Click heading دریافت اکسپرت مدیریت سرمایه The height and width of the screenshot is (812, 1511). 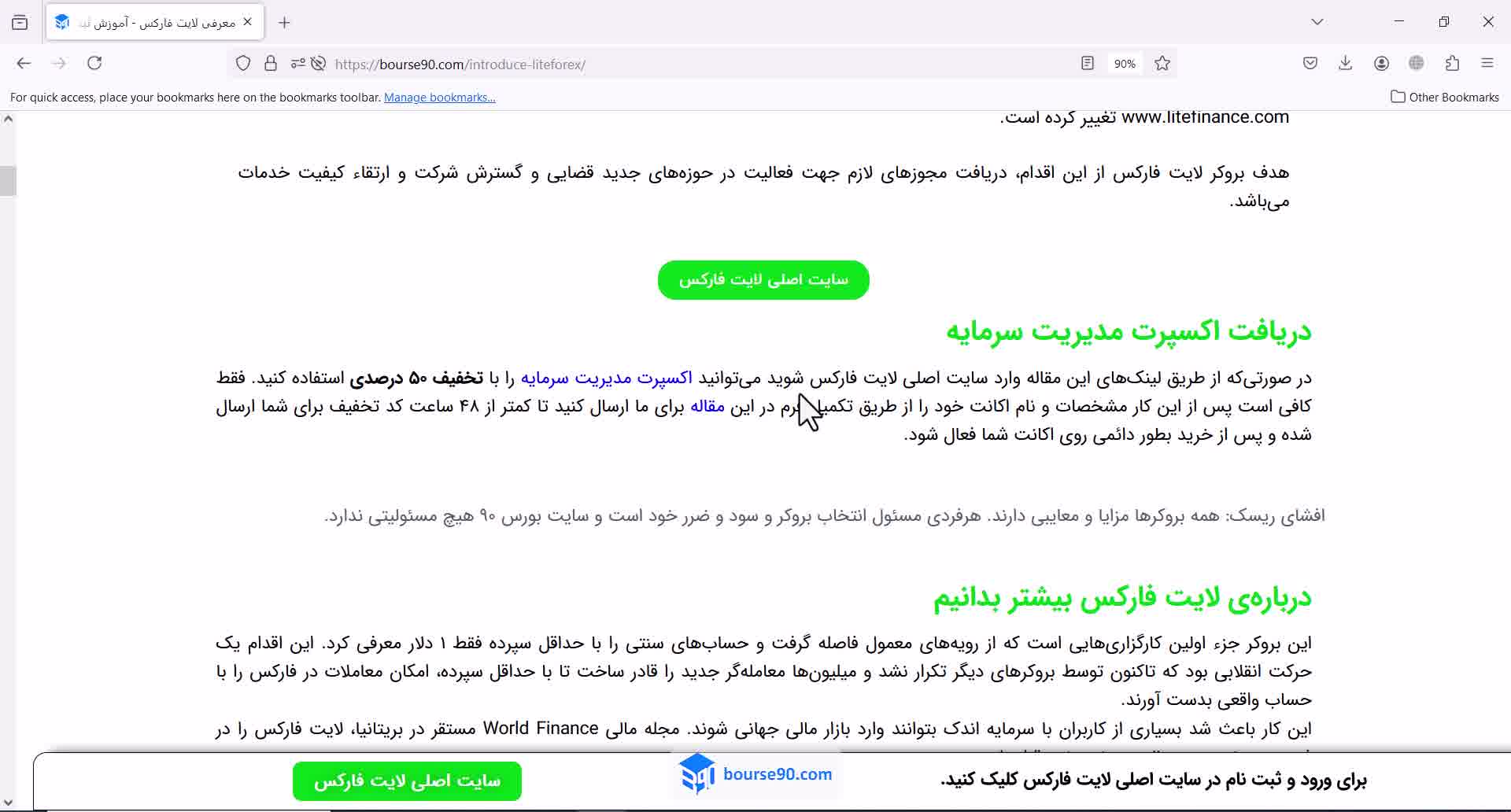pos(1129,331)
